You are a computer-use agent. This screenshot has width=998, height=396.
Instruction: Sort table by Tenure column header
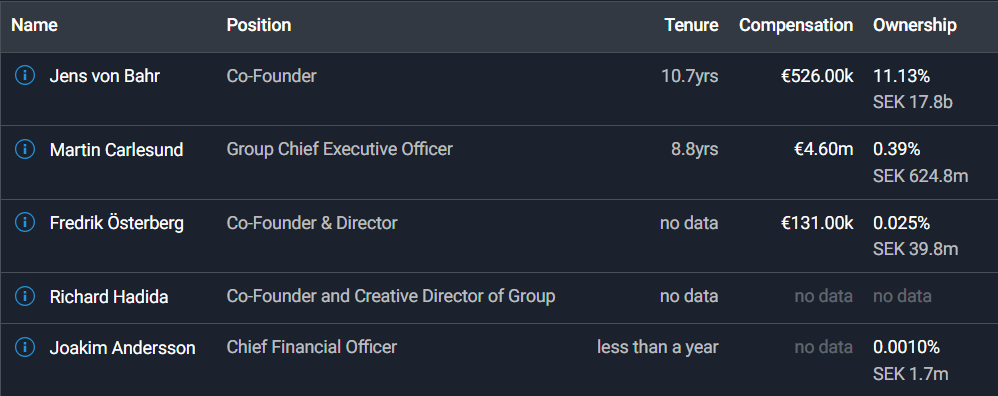pos(691,25)
